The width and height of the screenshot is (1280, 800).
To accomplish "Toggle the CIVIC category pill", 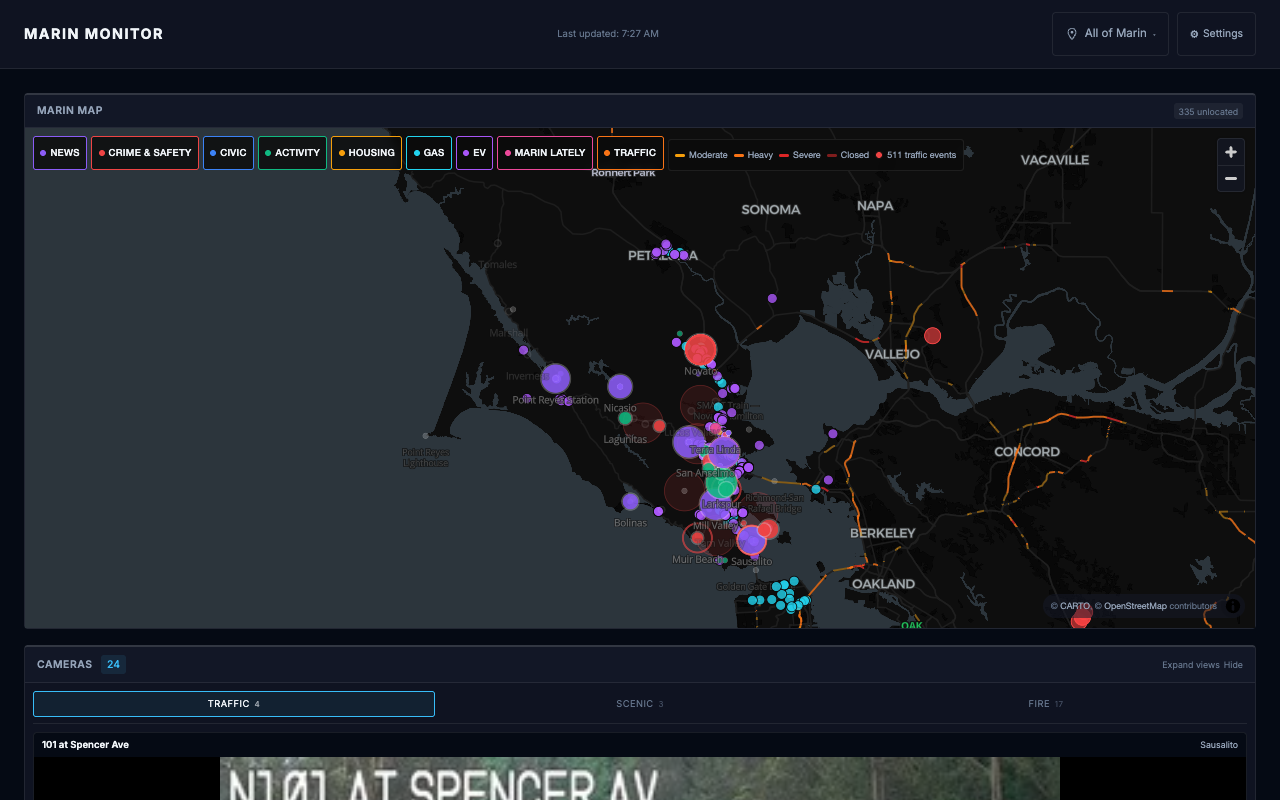I will pyautogui.click(x=228, y=152).
